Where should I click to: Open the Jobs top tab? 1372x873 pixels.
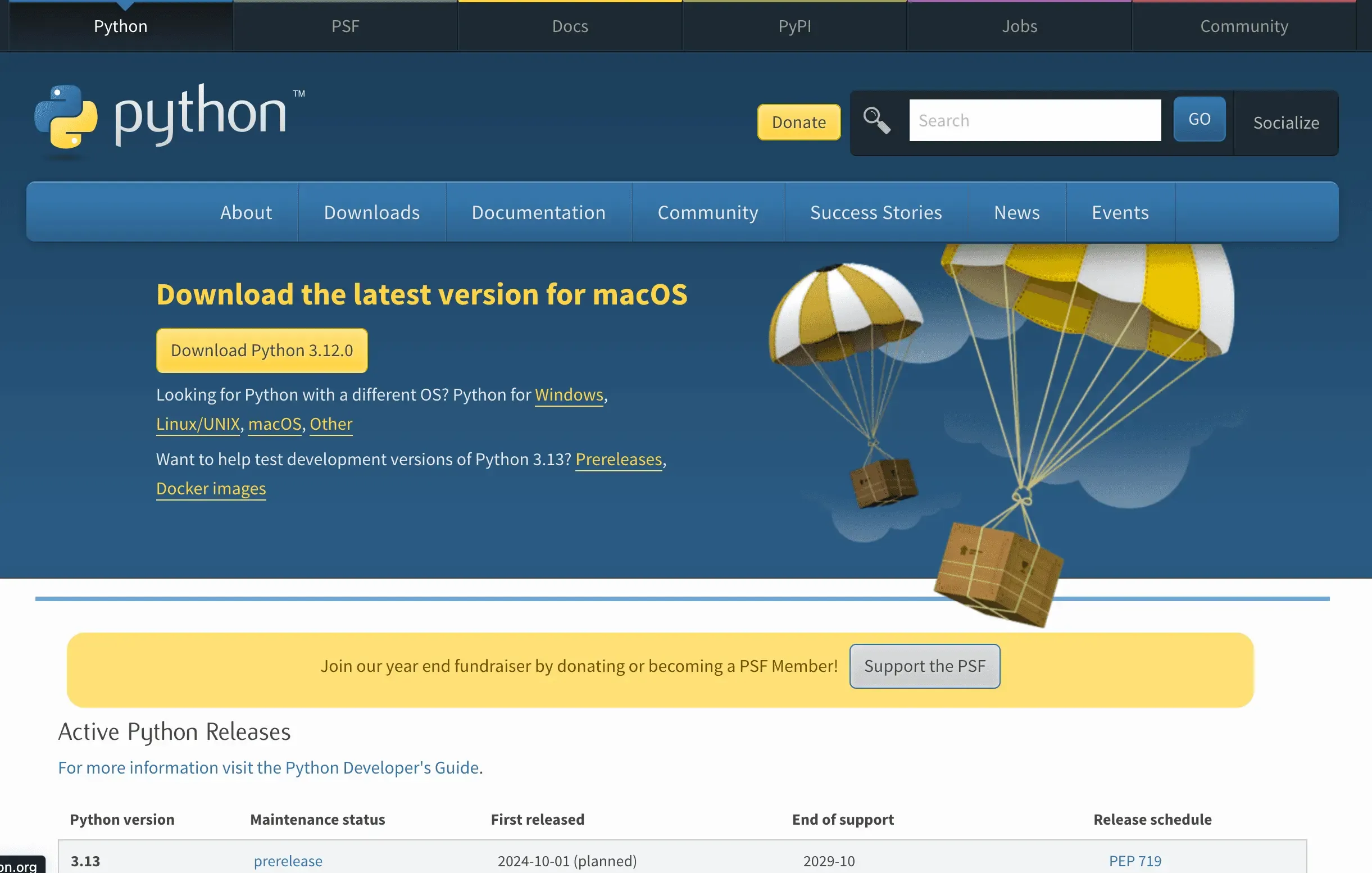[x=1019, y=26]
